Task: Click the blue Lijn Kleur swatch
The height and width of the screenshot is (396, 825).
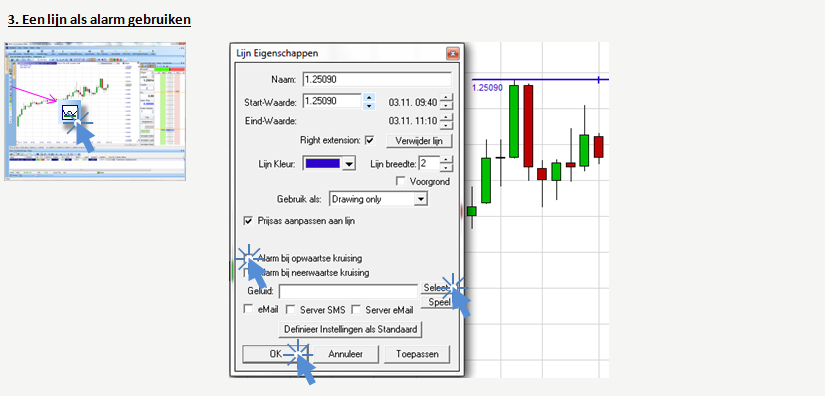Action: [323, 164]
